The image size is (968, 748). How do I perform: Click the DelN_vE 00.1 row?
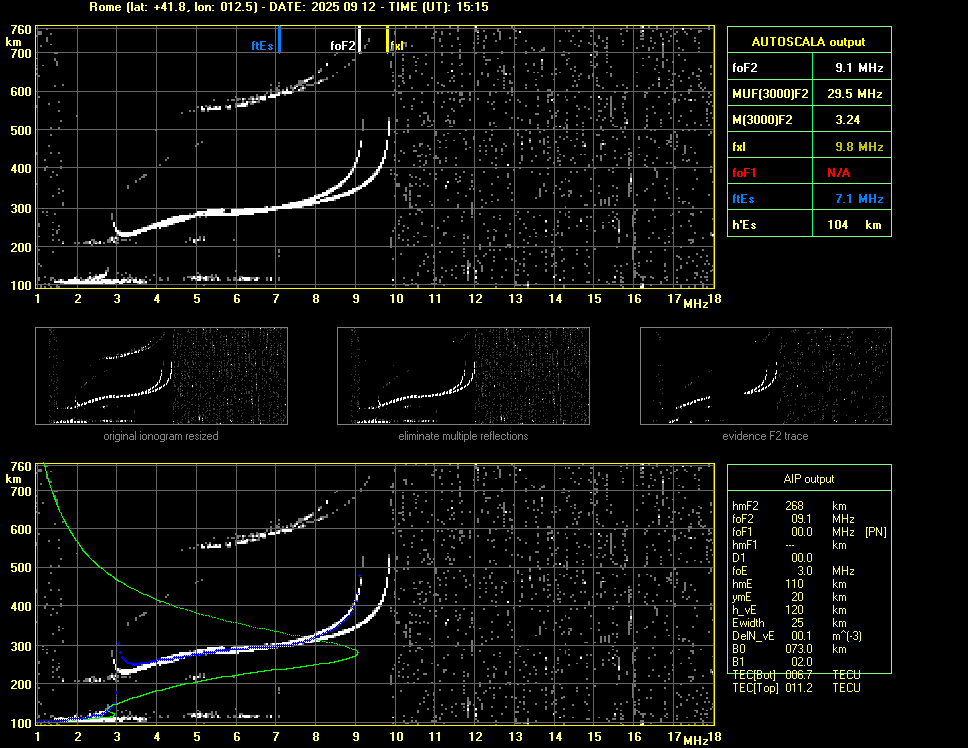click(796, 636)
